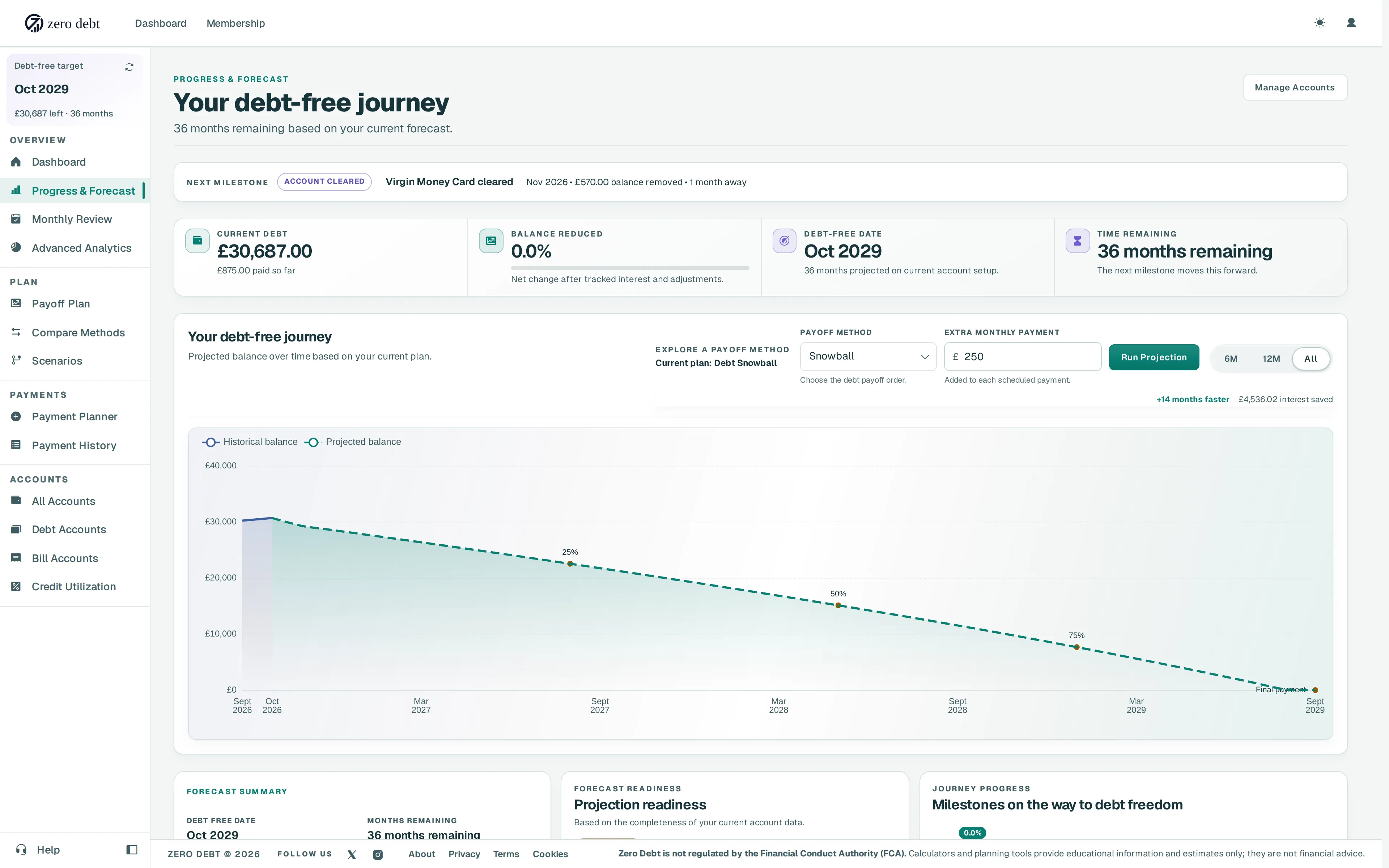Open the About footer link
The image size is (1389, 868).
coord(421,854)
